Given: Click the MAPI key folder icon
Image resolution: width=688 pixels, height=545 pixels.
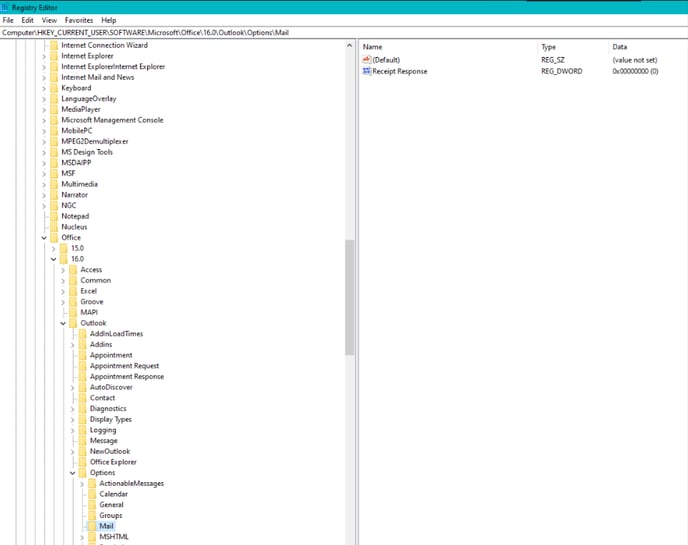Looking at the screenshot, I should tap(73, 312).
